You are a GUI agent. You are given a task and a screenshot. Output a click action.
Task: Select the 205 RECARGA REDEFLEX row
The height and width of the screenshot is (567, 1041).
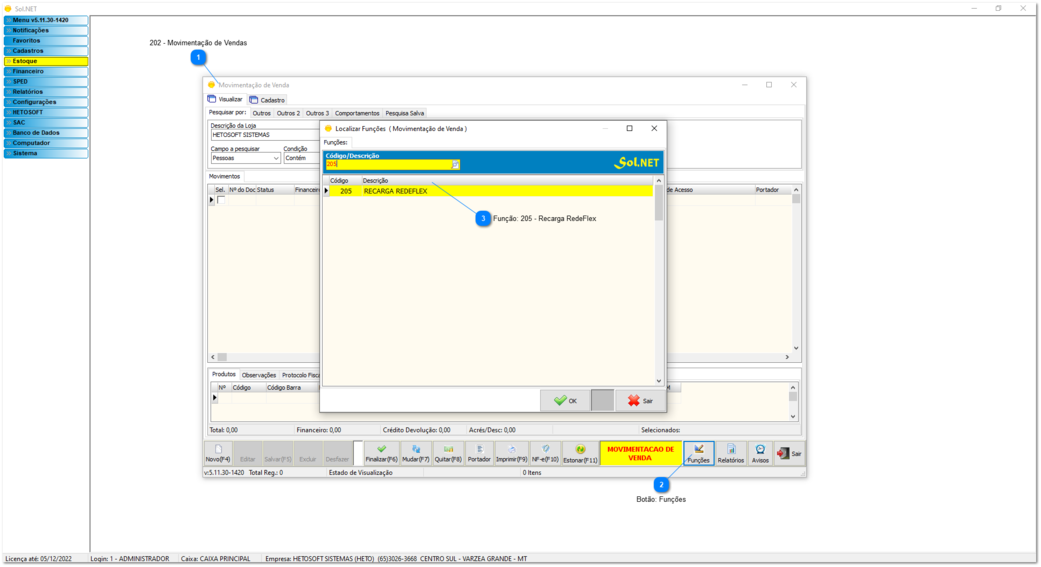coord(491,191)
